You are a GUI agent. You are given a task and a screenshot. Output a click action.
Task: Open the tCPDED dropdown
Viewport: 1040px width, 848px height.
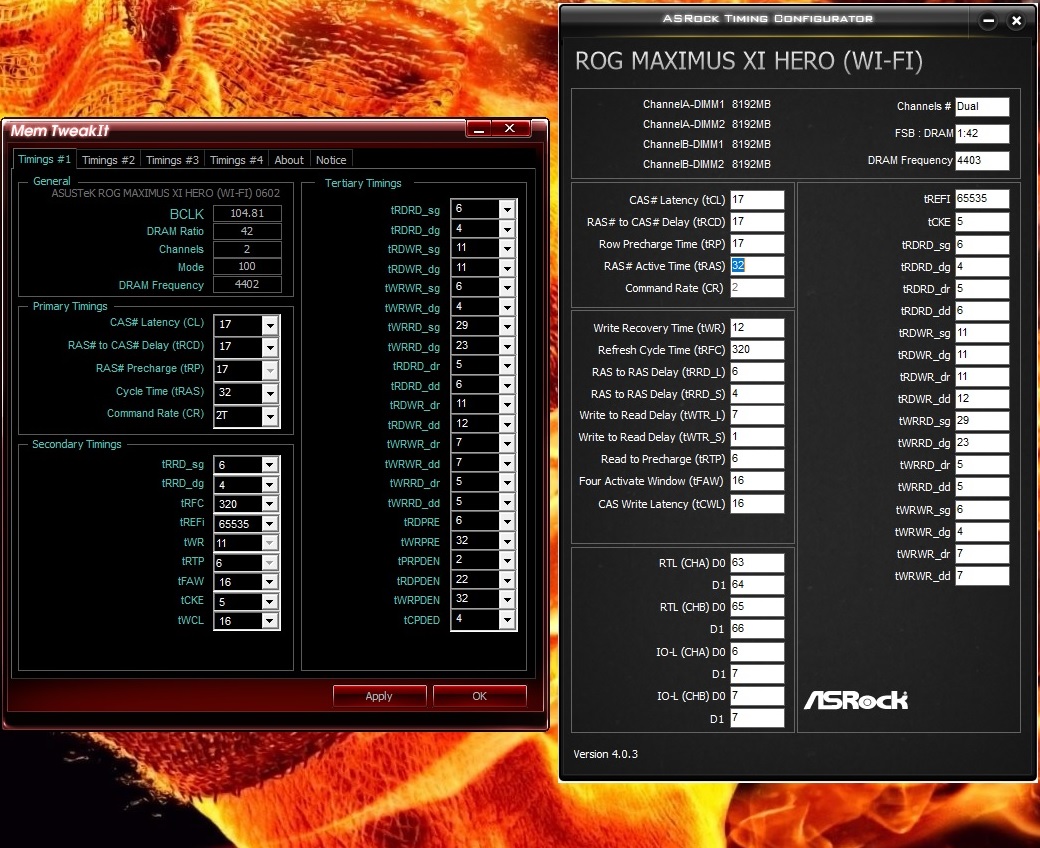click(507, 620)
